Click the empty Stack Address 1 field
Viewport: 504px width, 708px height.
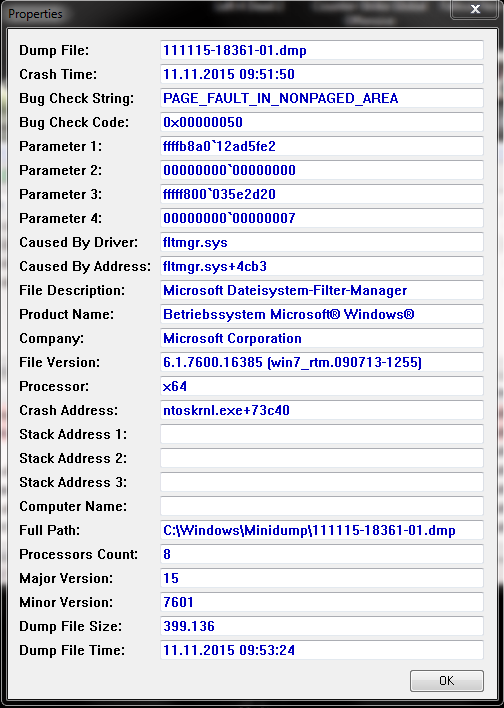click(x=322, y=434)
